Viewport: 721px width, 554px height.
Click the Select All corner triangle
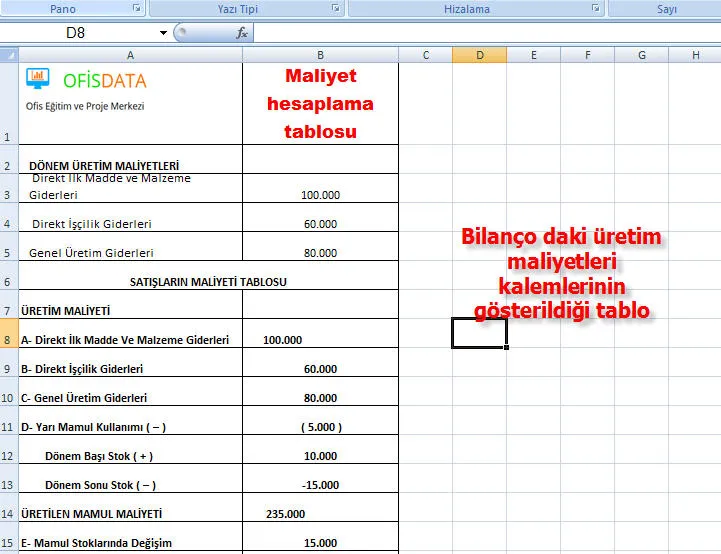(9, 55)
